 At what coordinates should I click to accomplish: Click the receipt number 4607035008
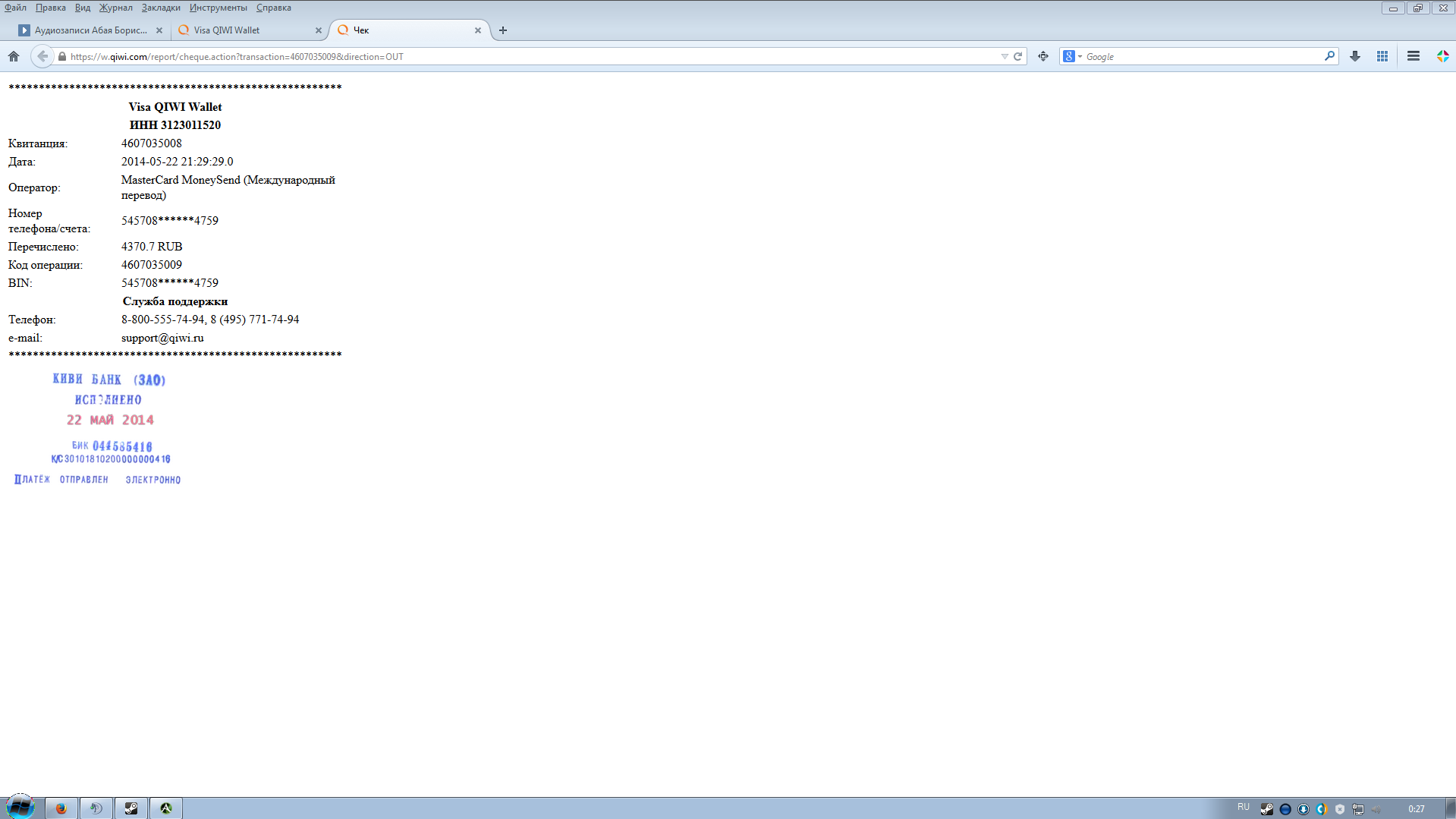click(x=152, y=143)
